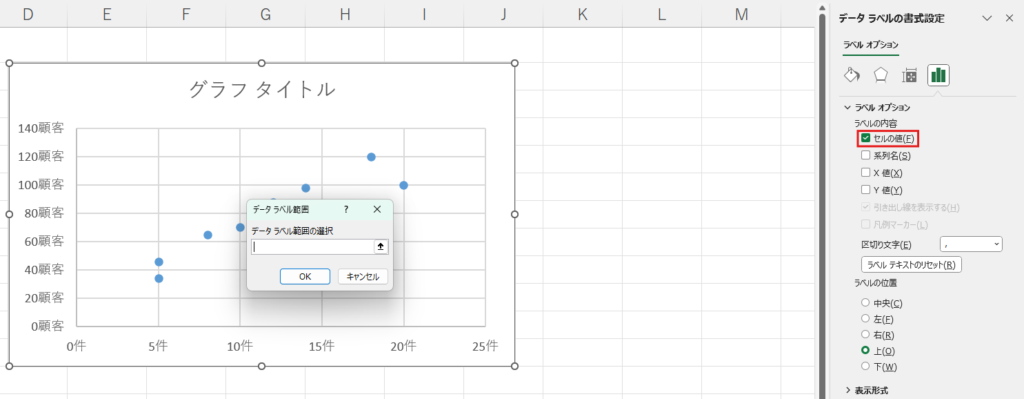
Task: Click the 10件 horizontal axis label
Action: [x=240, y=346]
